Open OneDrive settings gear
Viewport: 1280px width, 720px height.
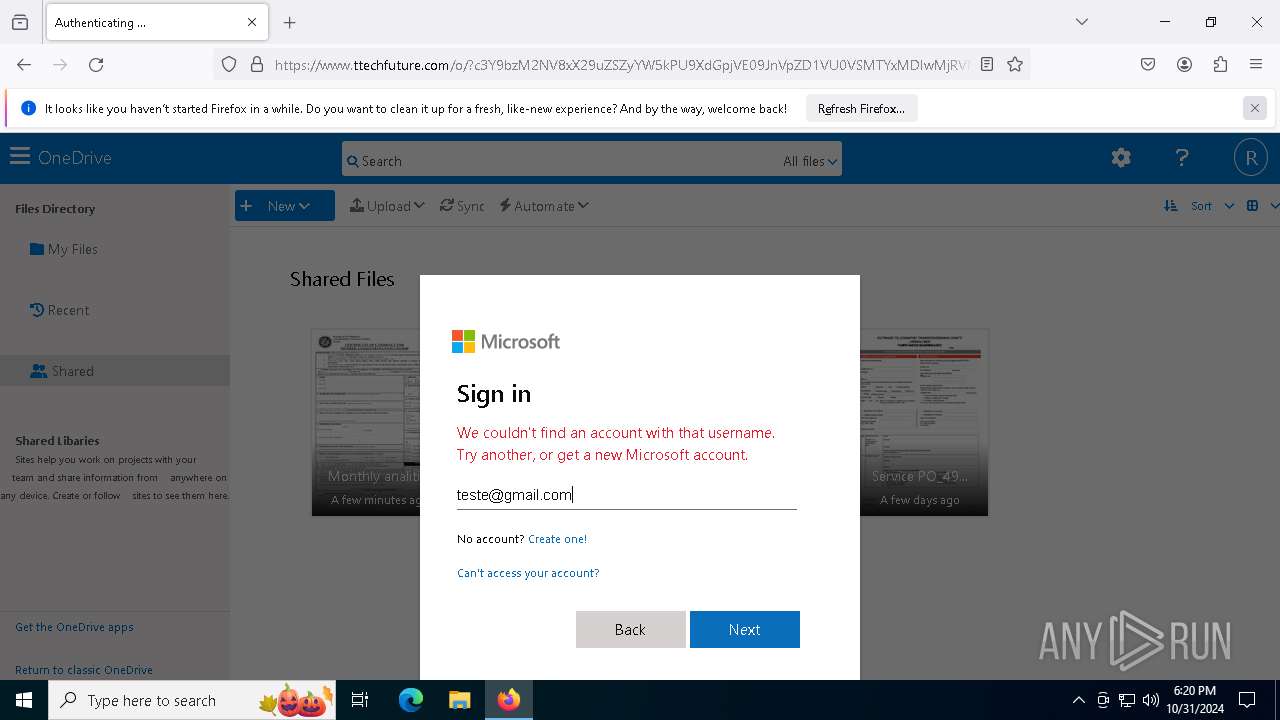[x=1121, y=157]
